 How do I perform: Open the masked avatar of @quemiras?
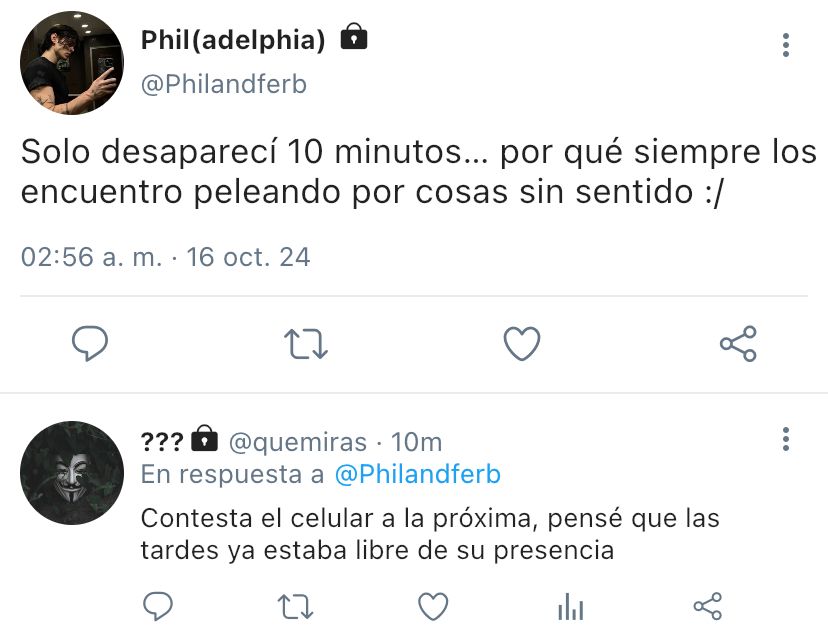coord(72,473)
